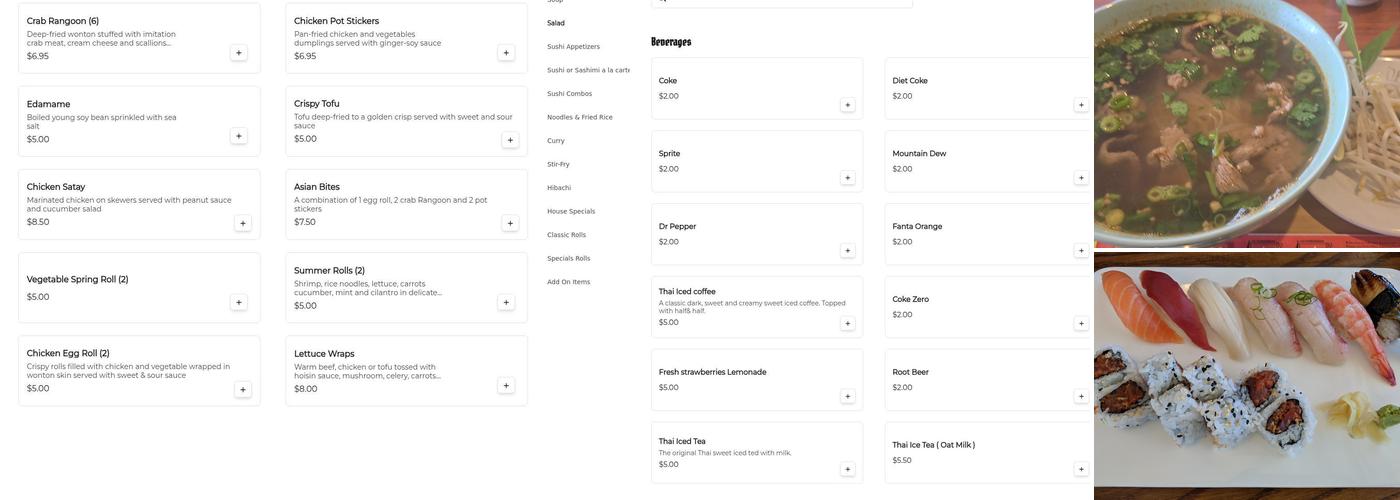The image size is (1400, 500).
Task: Add Lettuce Wraps to order
Action: click(x=506, y=386)
